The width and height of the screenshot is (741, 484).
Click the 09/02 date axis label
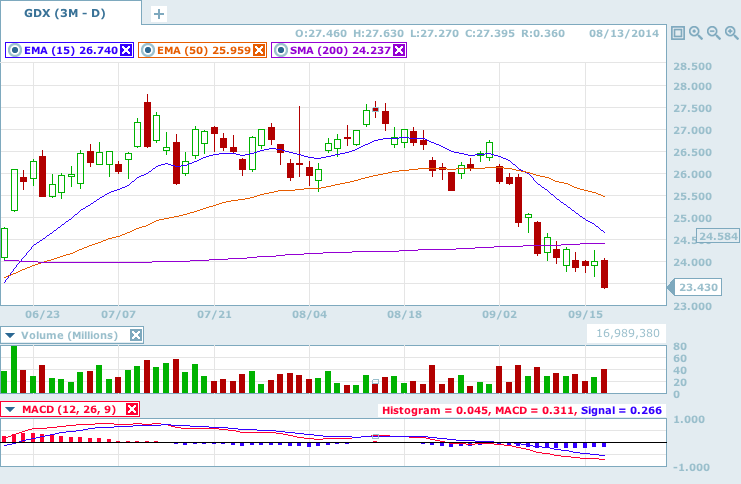(x=500, y=314)
